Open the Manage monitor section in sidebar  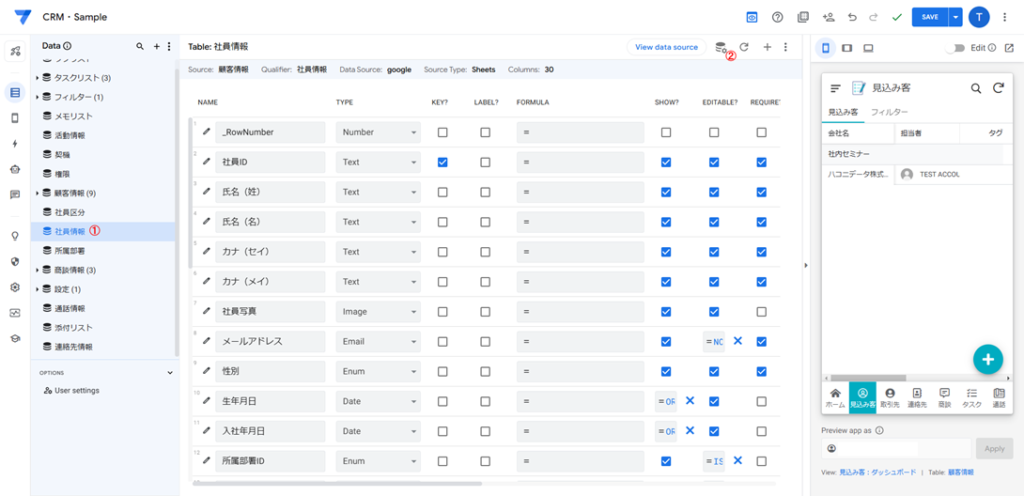[15, 313]
